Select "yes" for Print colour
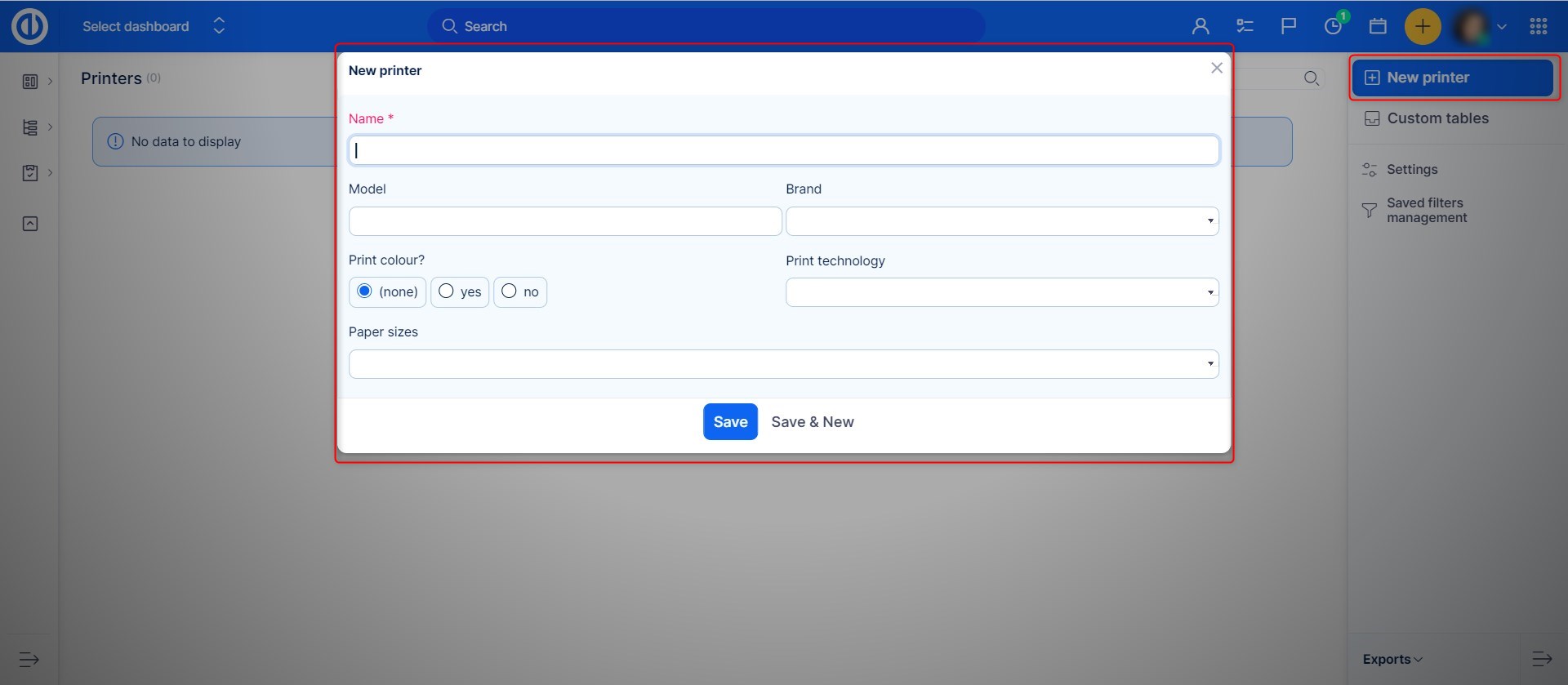Screen dimensions: 1568x685 pyautogui.click(x=446, y=291)
